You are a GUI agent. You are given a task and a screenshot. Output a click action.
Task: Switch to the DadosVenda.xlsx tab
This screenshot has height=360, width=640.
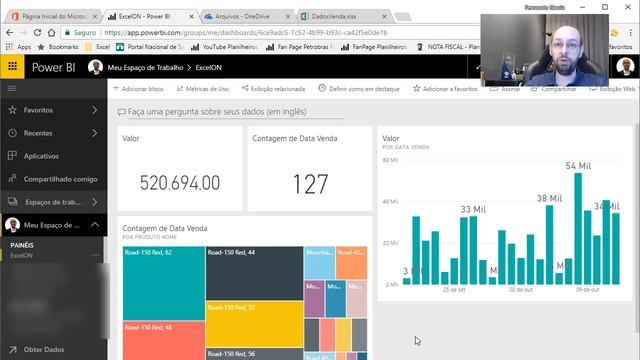pos(343,16)
